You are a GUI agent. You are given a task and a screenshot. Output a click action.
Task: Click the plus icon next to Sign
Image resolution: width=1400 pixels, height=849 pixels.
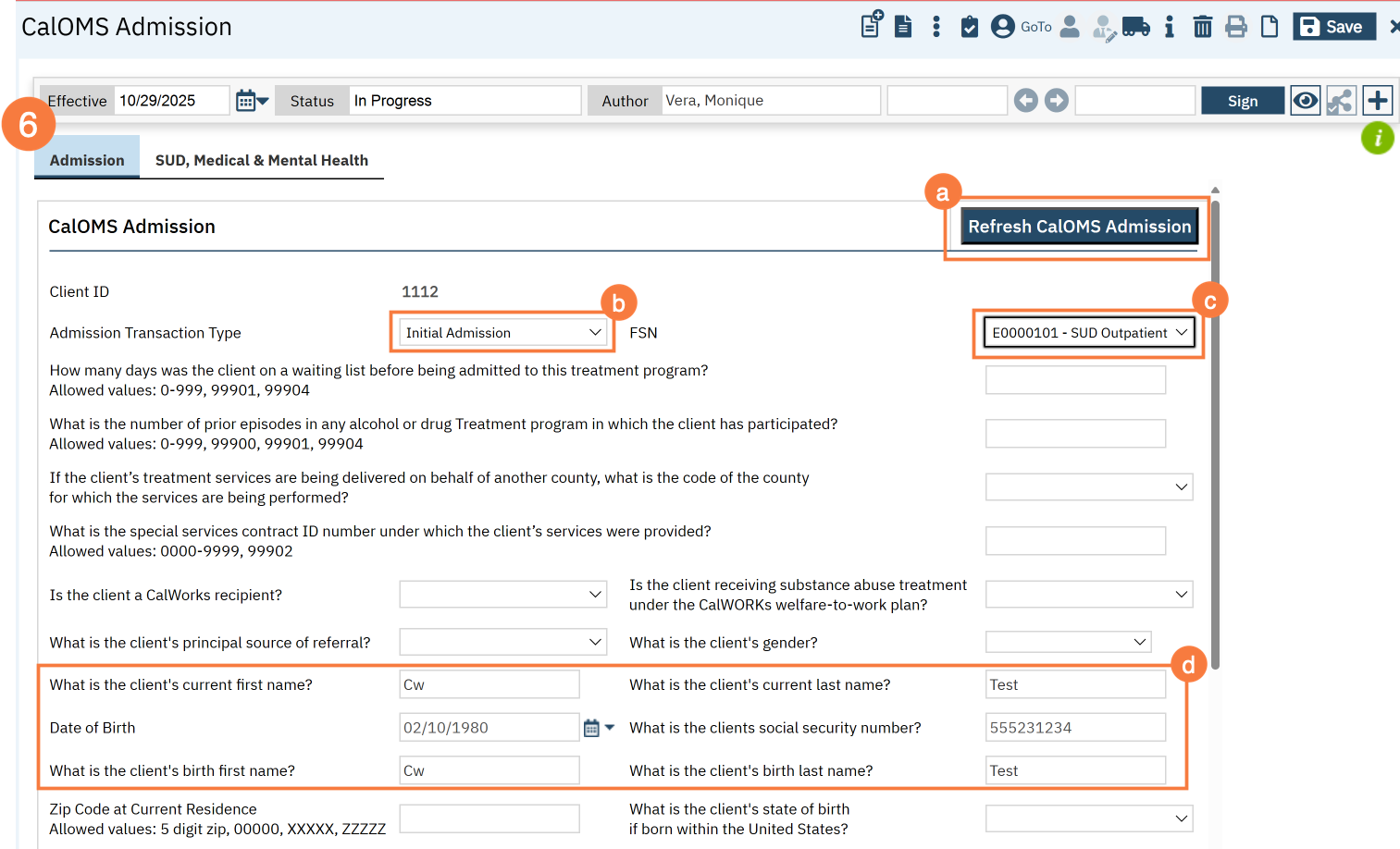click(x=1377, y=101)
